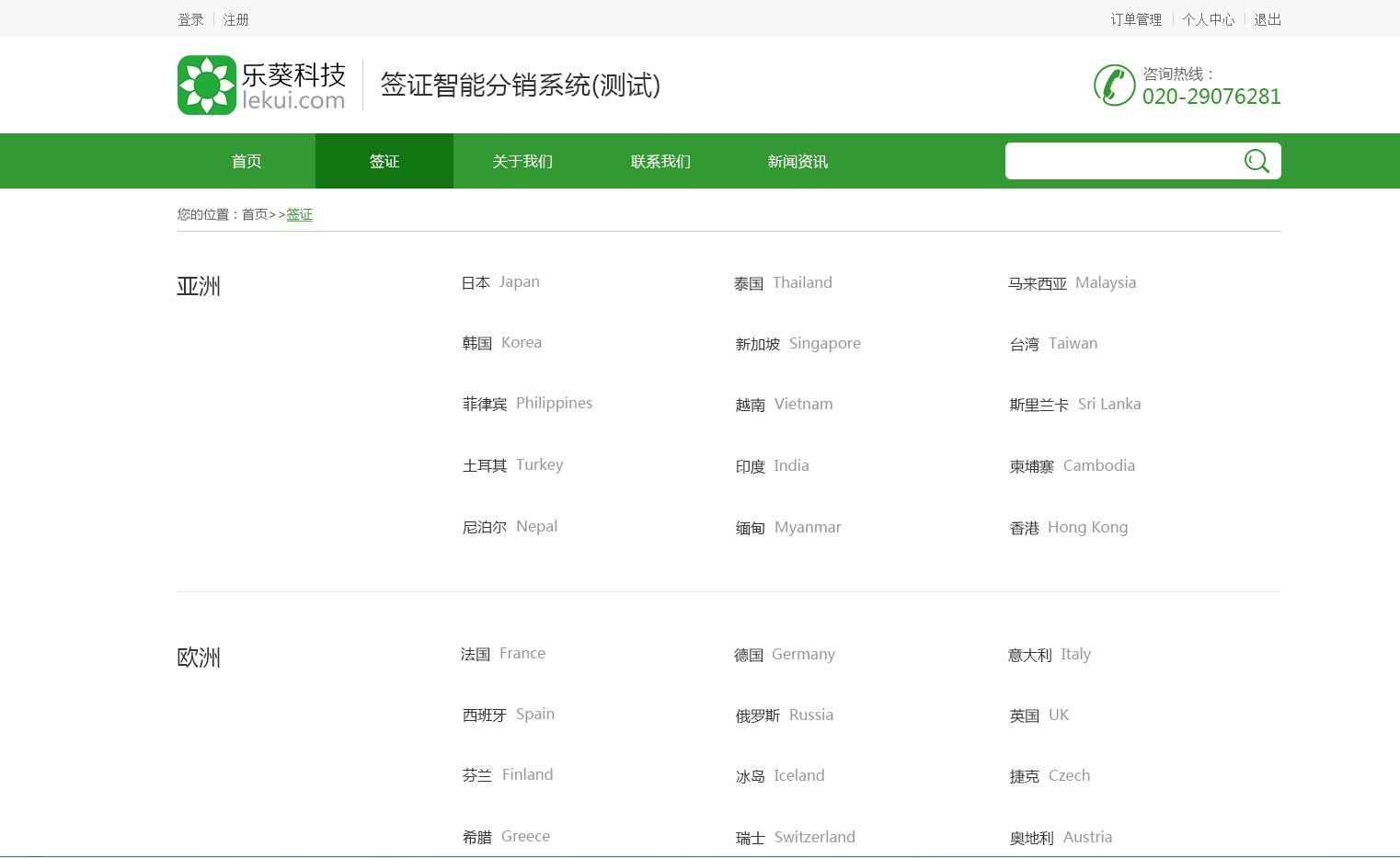Image resolution: width=1400 pixels, height=858 pixels.
Task: Click the 登录 link
Action: pyautogui.click(x=189, y=18)
